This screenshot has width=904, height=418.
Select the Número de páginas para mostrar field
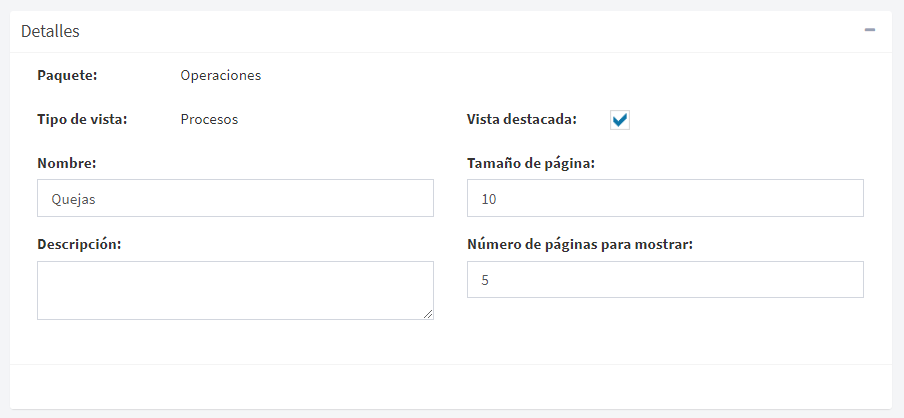(x=665, y=280)
